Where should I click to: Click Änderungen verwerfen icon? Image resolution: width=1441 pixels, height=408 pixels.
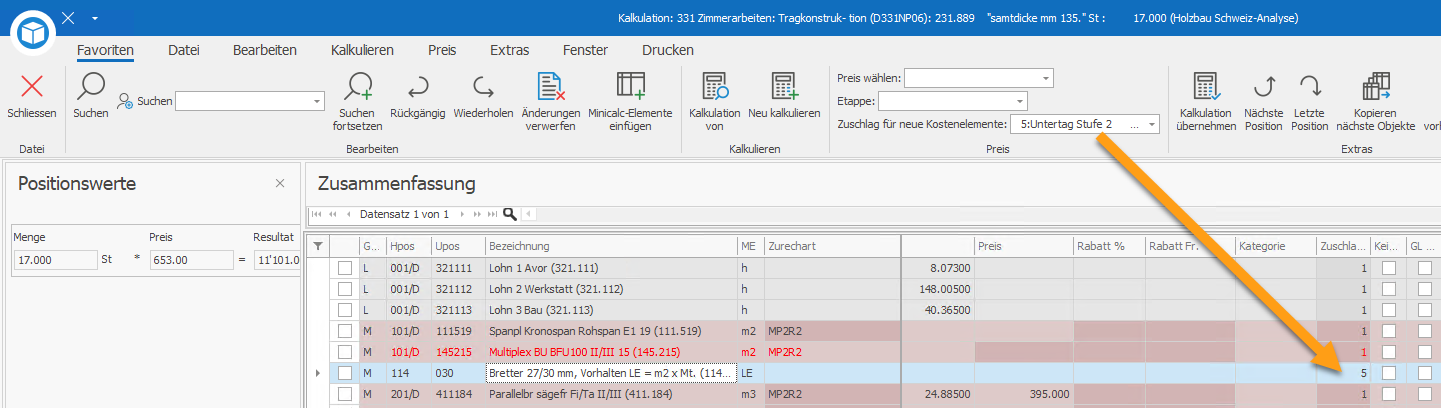coord(551,86)
